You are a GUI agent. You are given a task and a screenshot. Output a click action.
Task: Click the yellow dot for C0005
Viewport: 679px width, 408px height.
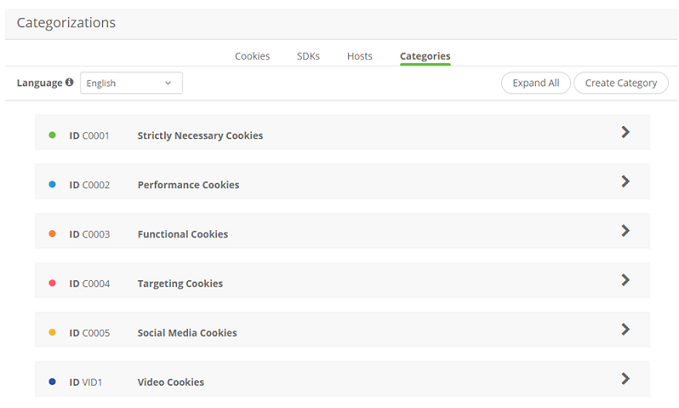pos(52,332)
